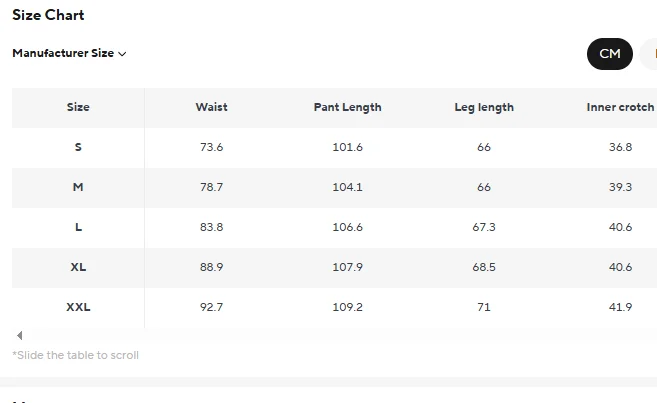Select the XL size row label
657x403 pixels.
click(x=78, y=267)
